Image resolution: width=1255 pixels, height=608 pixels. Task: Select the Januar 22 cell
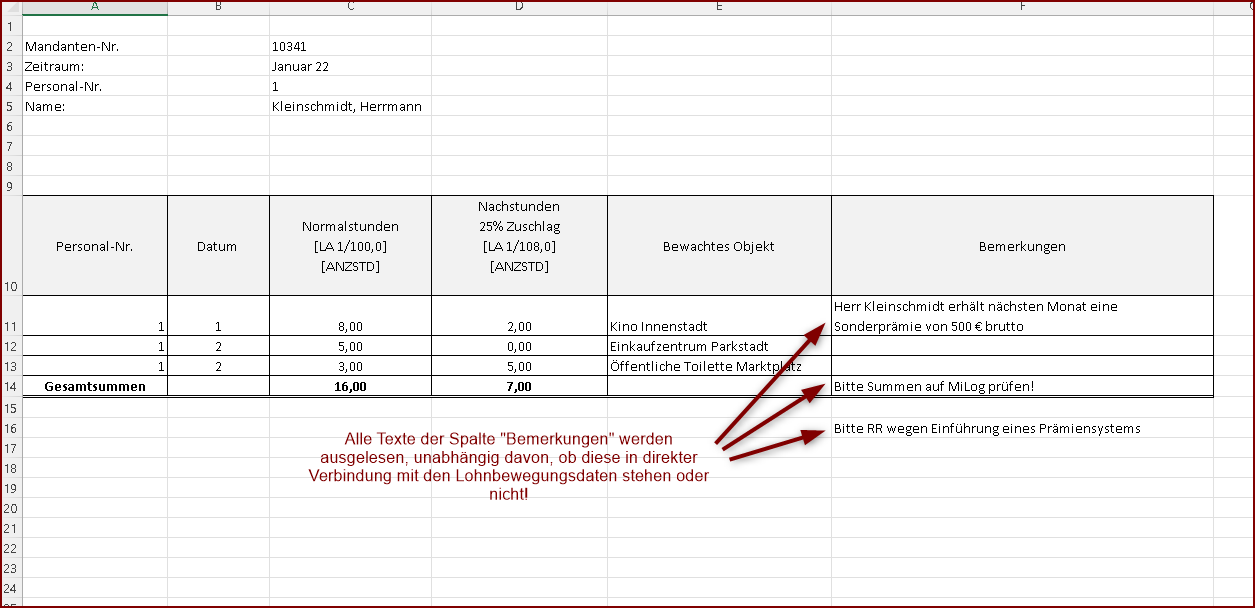pos(300,66)
